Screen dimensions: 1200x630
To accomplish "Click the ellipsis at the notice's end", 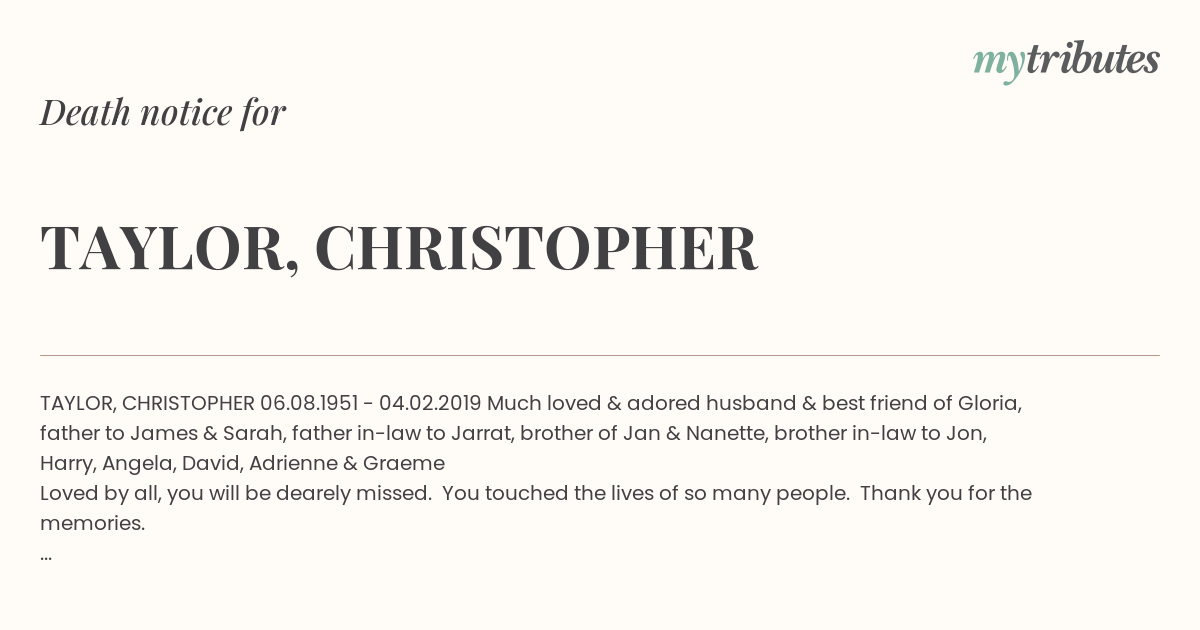I will click(x=46, y=554).
